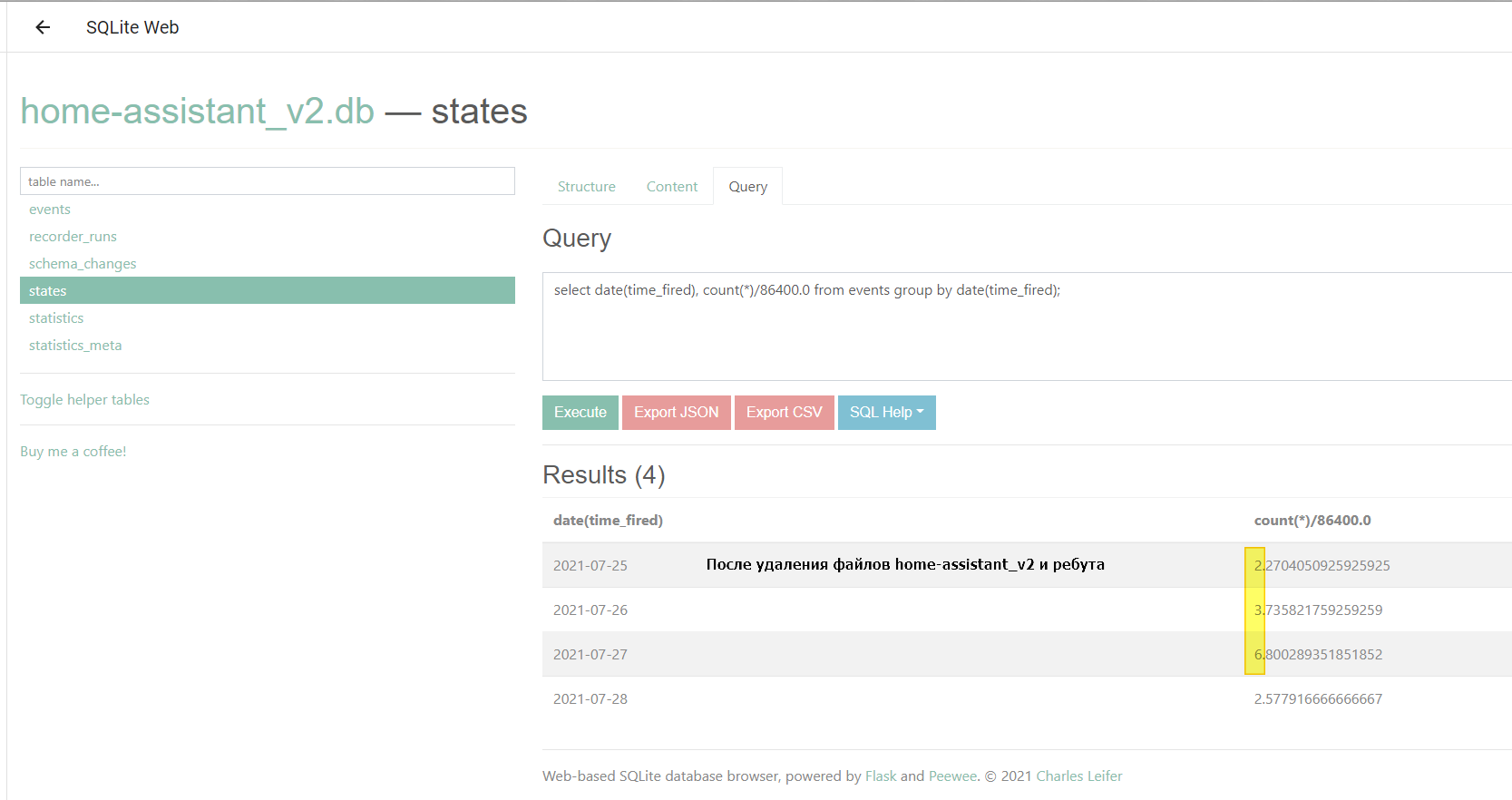Click the value 6.800289351851852
Viewport: 1512px width, 800px height.
point(1319,654)
